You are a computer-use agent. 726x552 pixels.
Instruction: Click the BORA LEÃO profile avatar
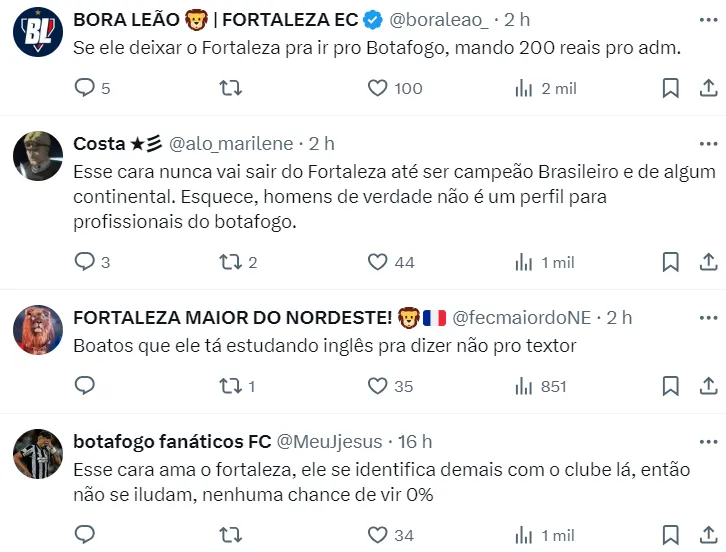pos(38,31)
